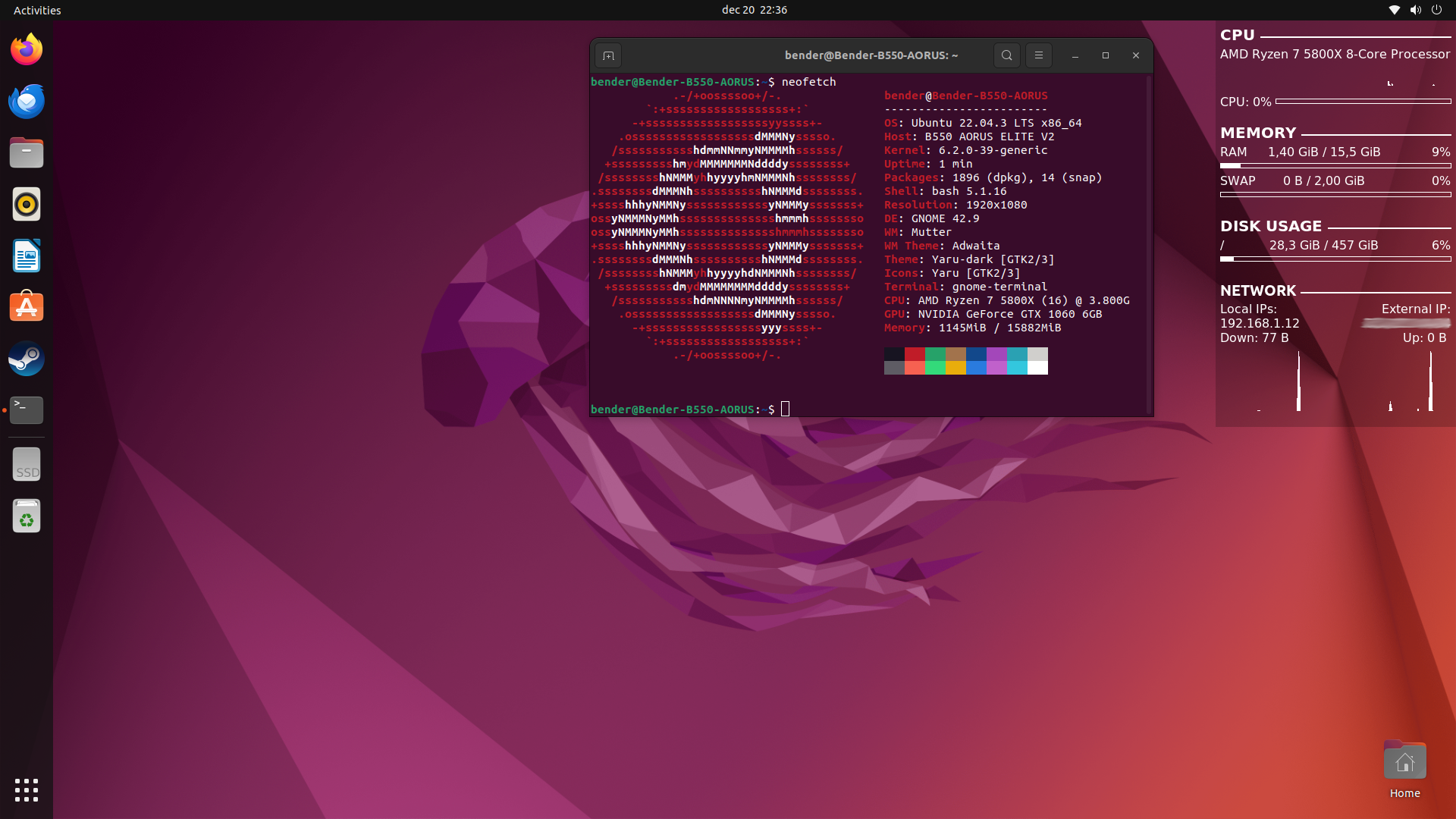Viewport: 1456px width, 819px height.
Task: Launch Steam from the dock
Action: coord(27,359)
